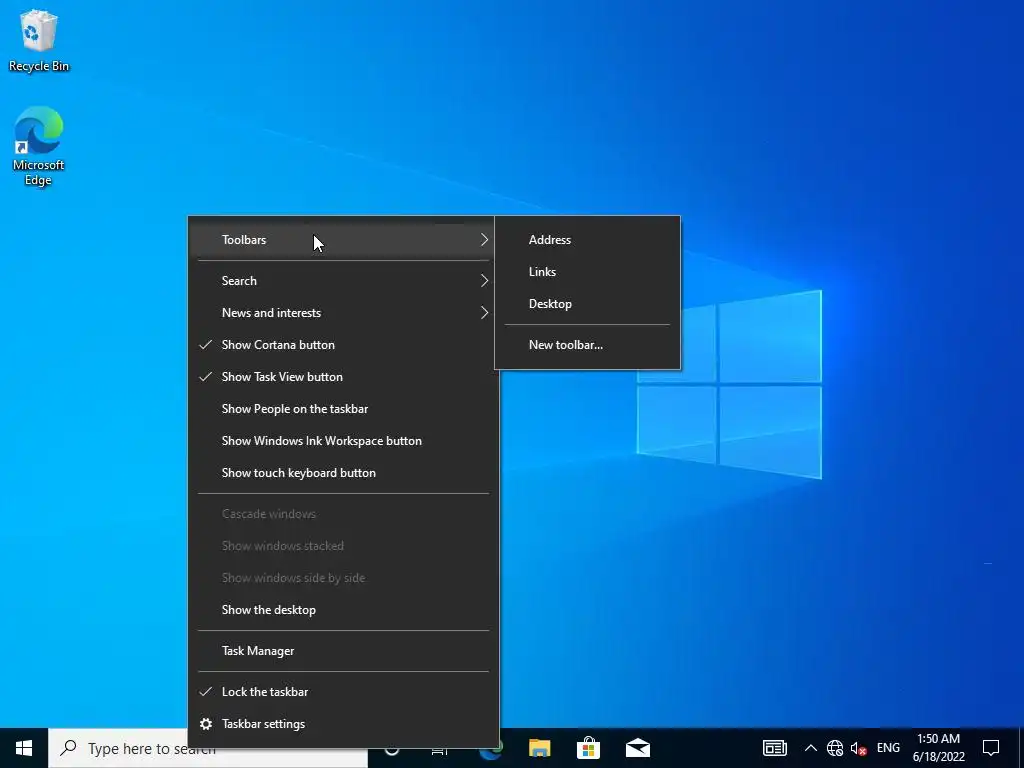The image size is (1024, 768).
Task: Untick Show Cortana button
Action: (x=344, y=345)
